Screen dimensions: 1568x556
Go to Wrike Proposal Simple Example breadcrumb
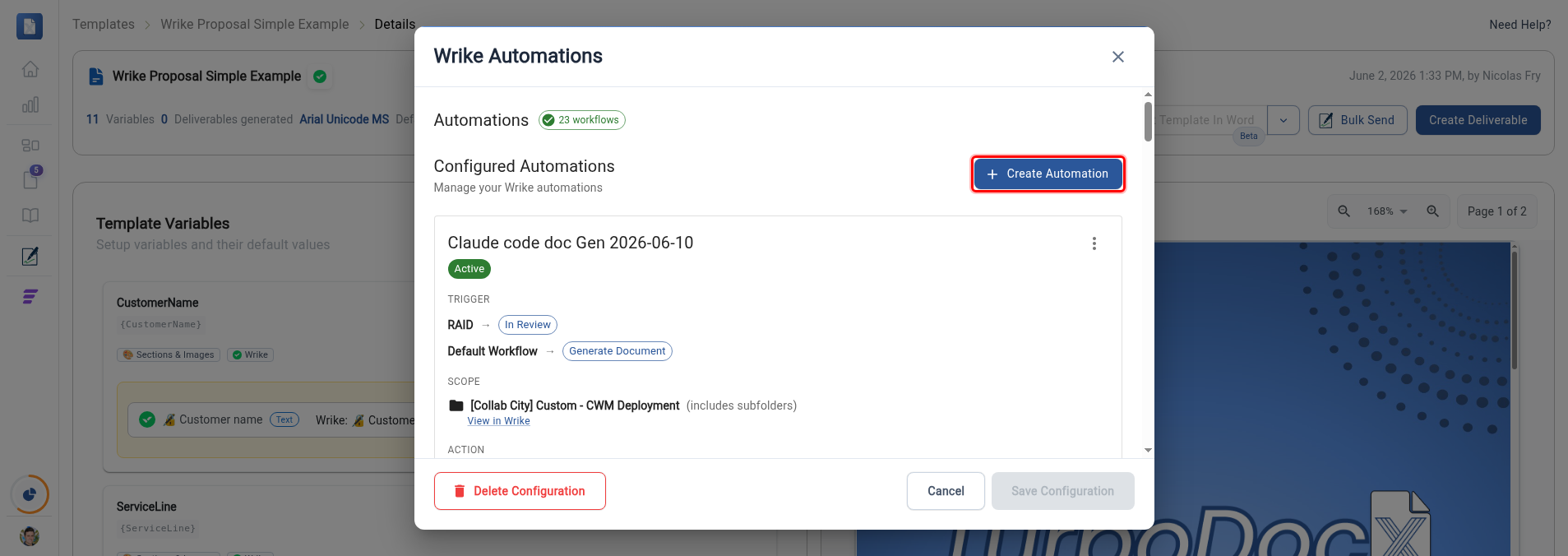pyautogui.click(x=255, y=24)
